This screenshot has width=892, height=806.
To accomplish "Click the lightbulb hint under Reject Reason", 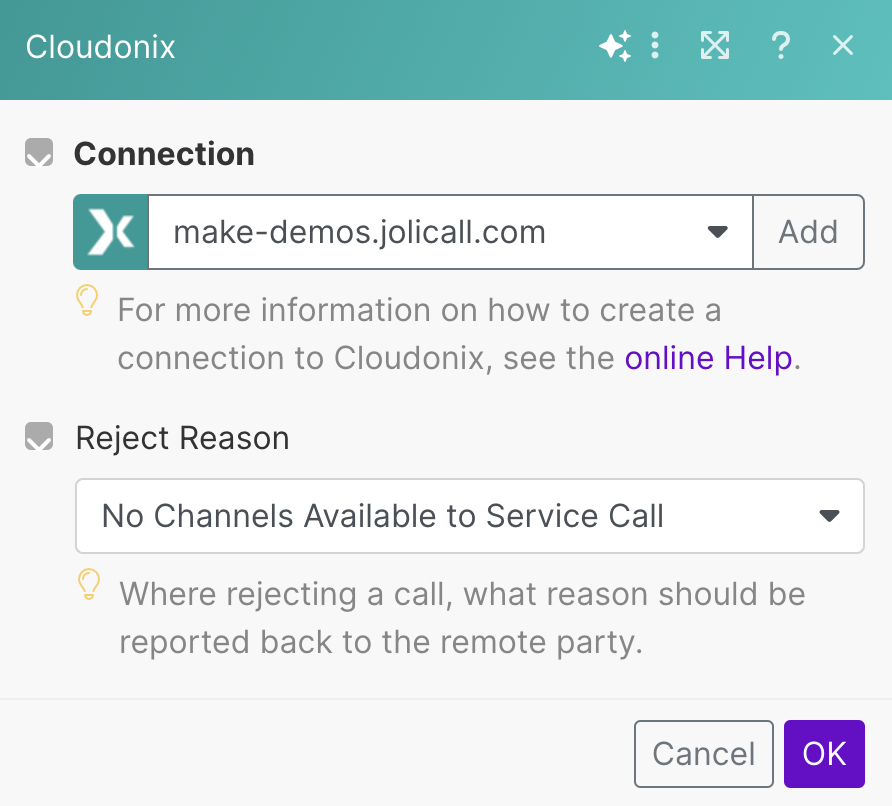I will point(90,585).
